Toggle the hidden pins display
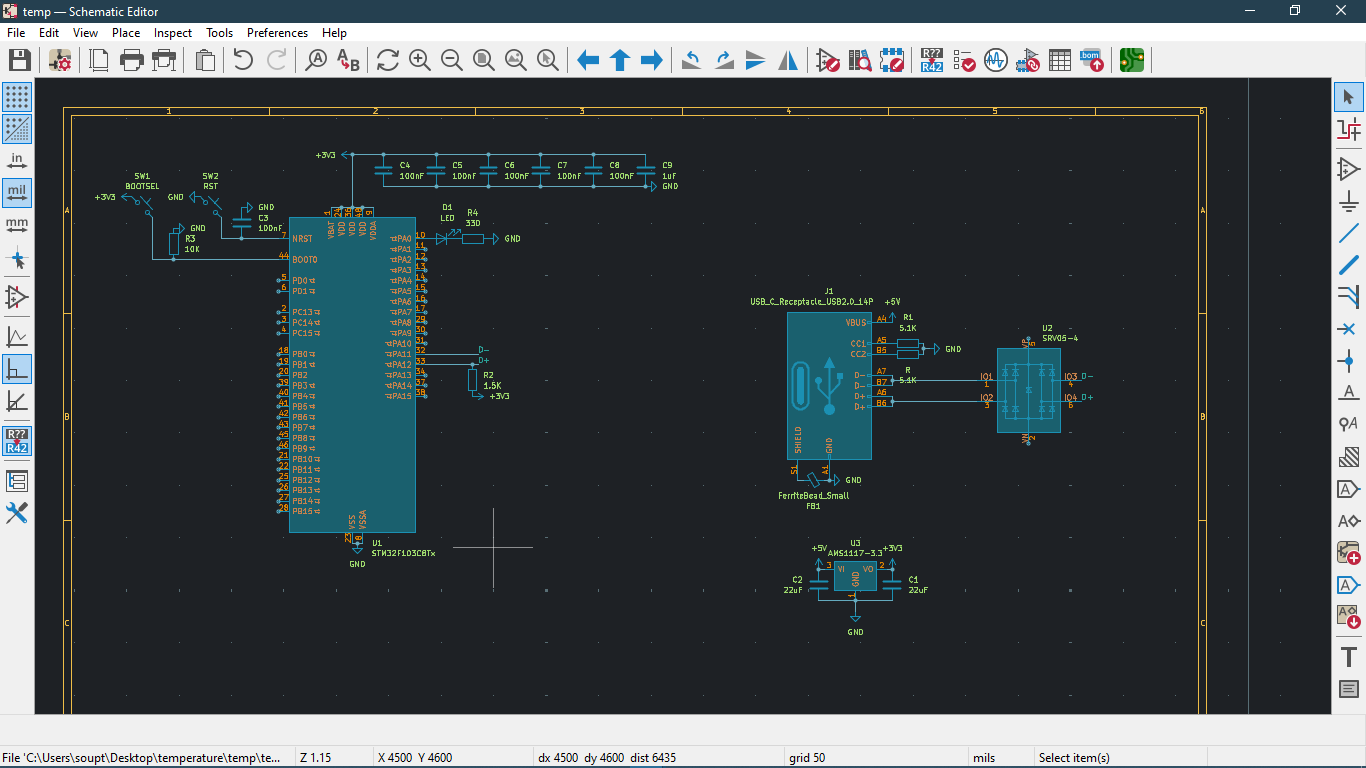Image resolution: width=1366 pixels, height=768 pixels. point(17,297)
